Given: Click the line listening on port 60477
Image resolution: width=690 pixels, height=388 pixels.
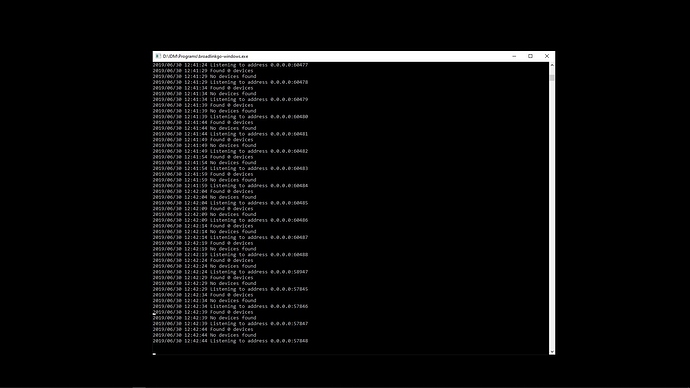Looking at the screenshot, I should (x=231, y=65).
